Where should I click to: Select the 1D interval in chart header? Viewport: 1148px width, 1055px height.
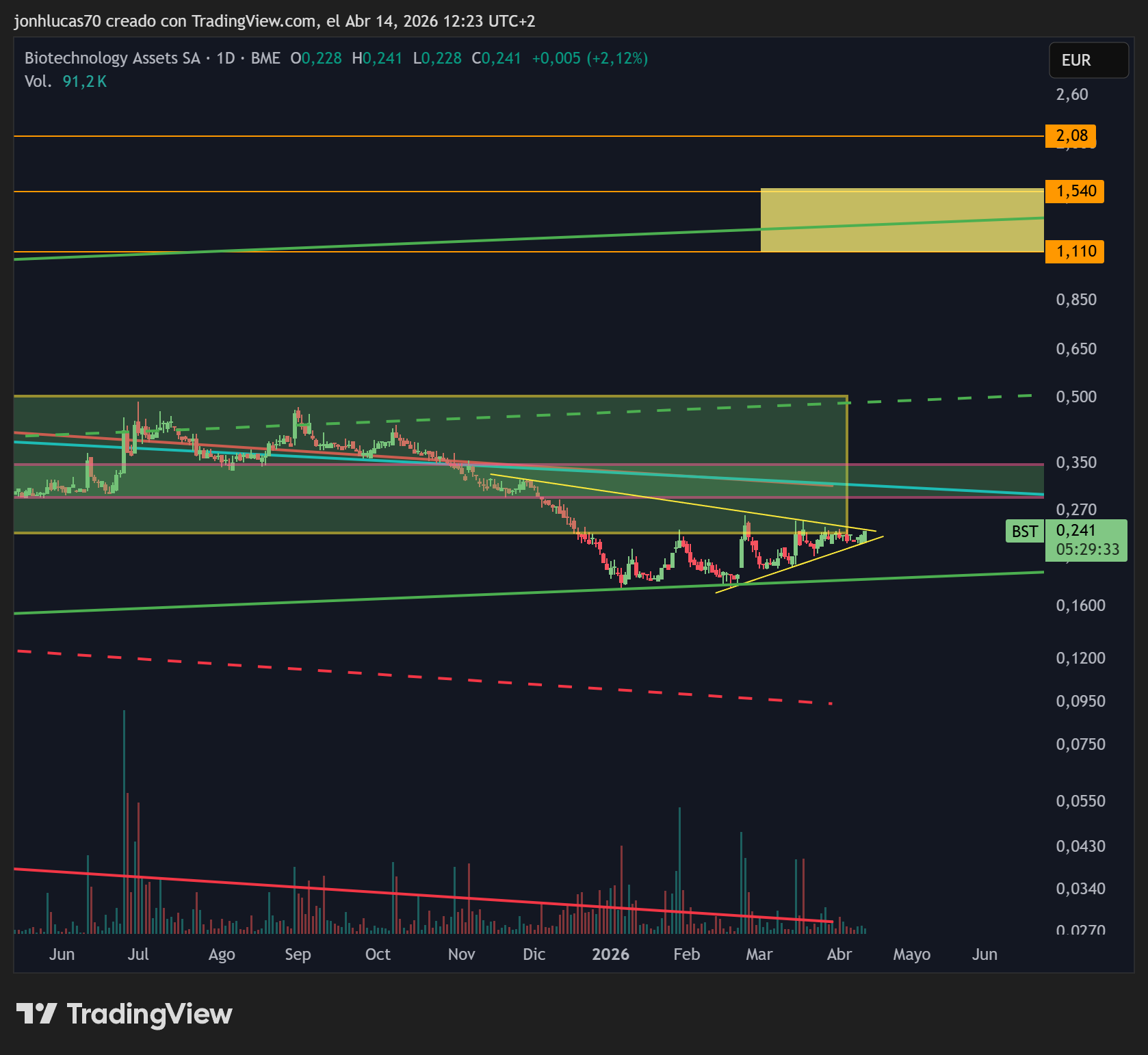coord(226,58)
